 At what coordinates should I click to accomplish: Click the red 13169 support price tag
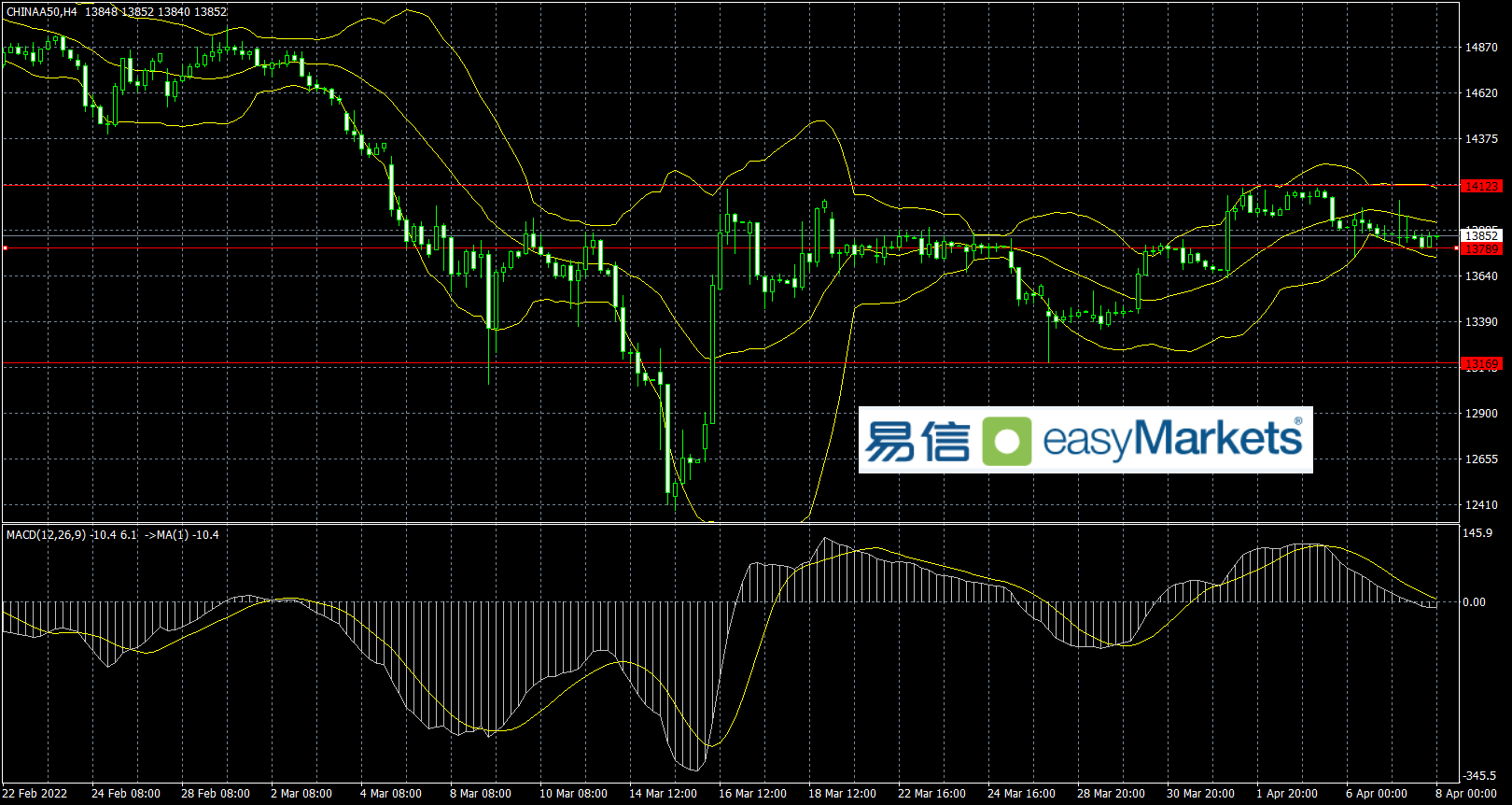point(1481,364)
